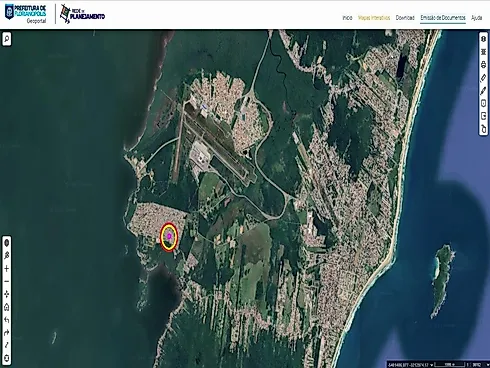This screenshot has width=490, height=368.
Task: Click the print map icon
Action: [x=483, y=65]
